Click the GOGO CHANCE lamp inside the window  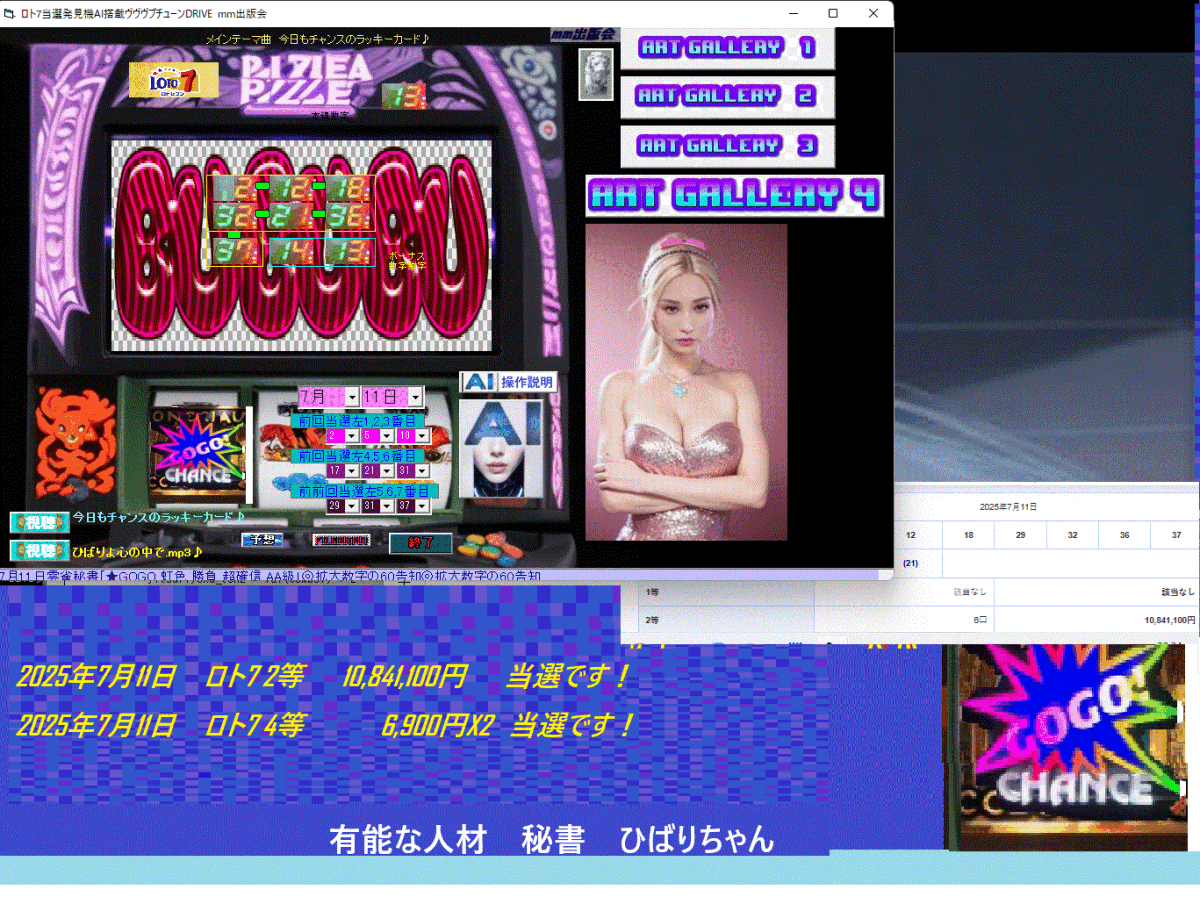tap(197, 455)
